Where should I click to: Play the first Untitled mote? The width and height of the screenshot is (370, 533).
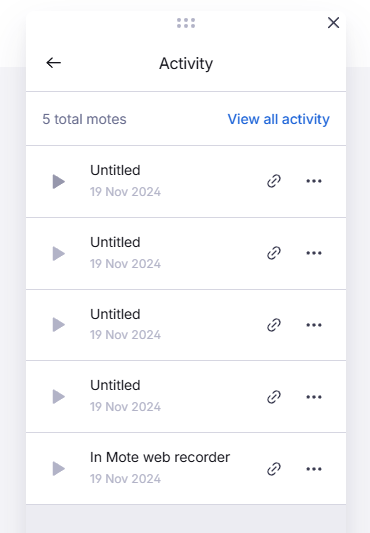(58, 182)
